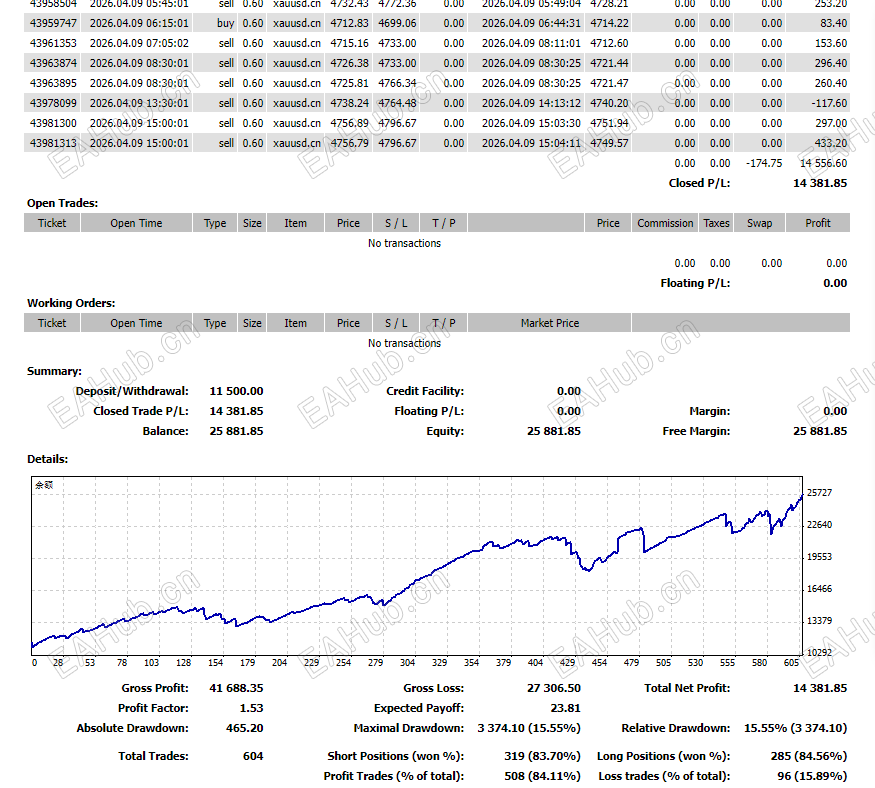875x788 pixels.
Task: Select close time 2026.04.09 14:13:12
Action: [x=531, y=103]
